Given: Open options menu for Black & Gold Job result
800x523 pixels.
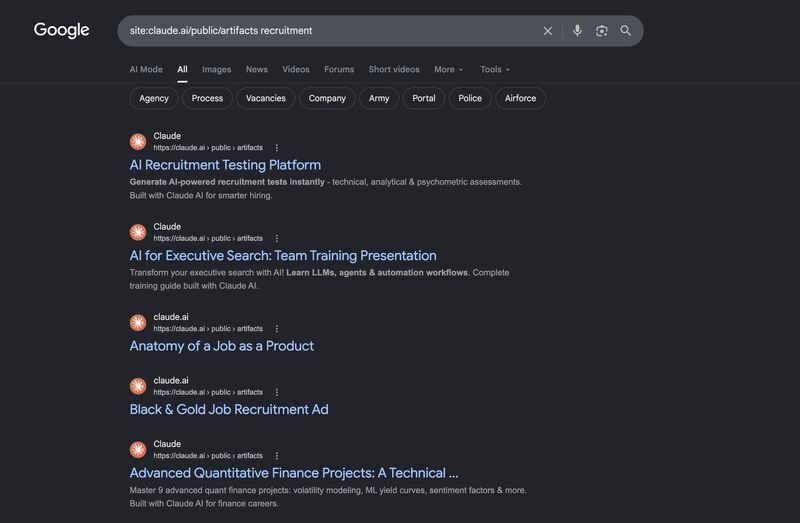Looking at the screenshot, I should (x=277, y=392).
